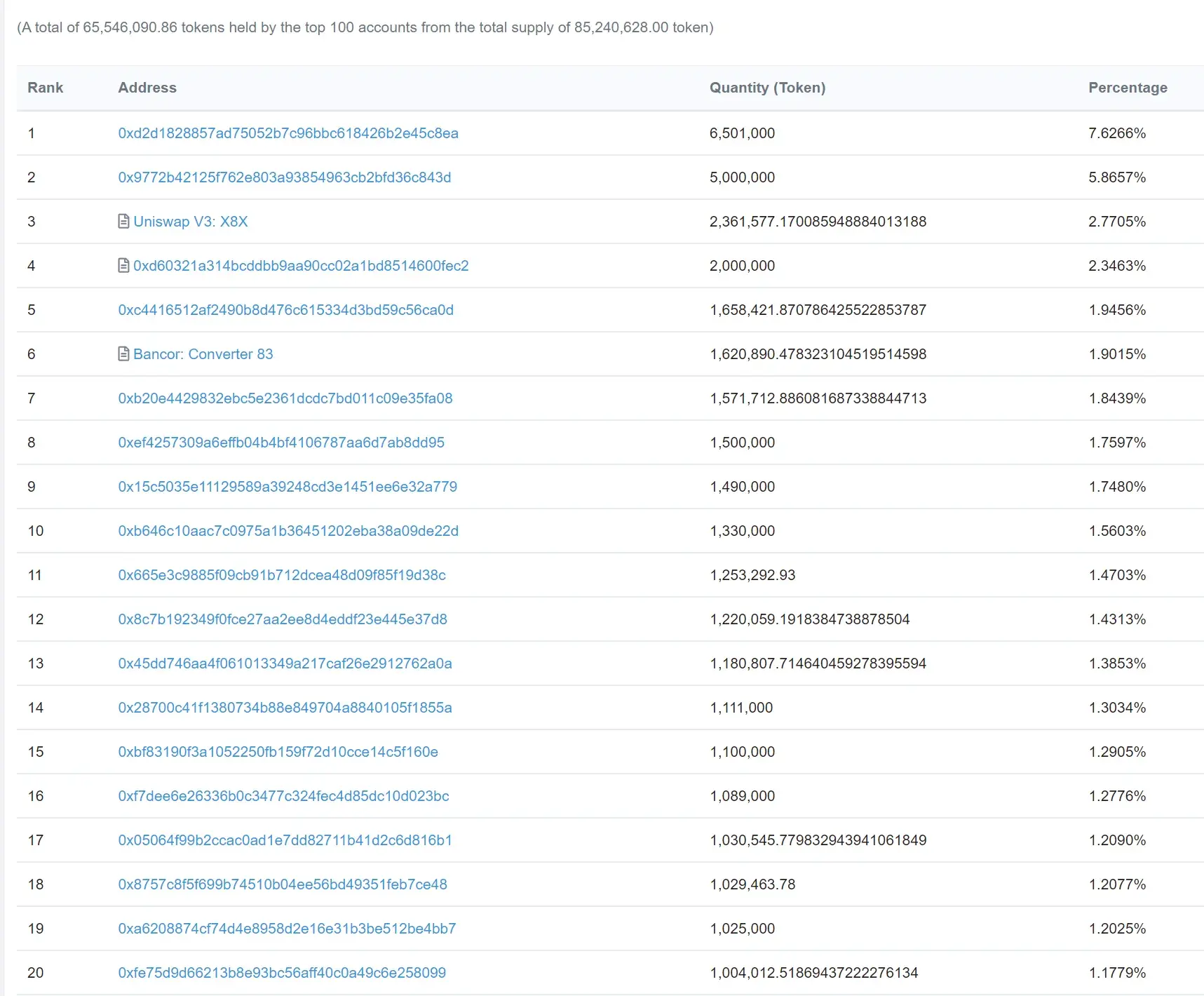Select quantity 1,030,545.779832943941061849
1204x996 pixels.
818,840
